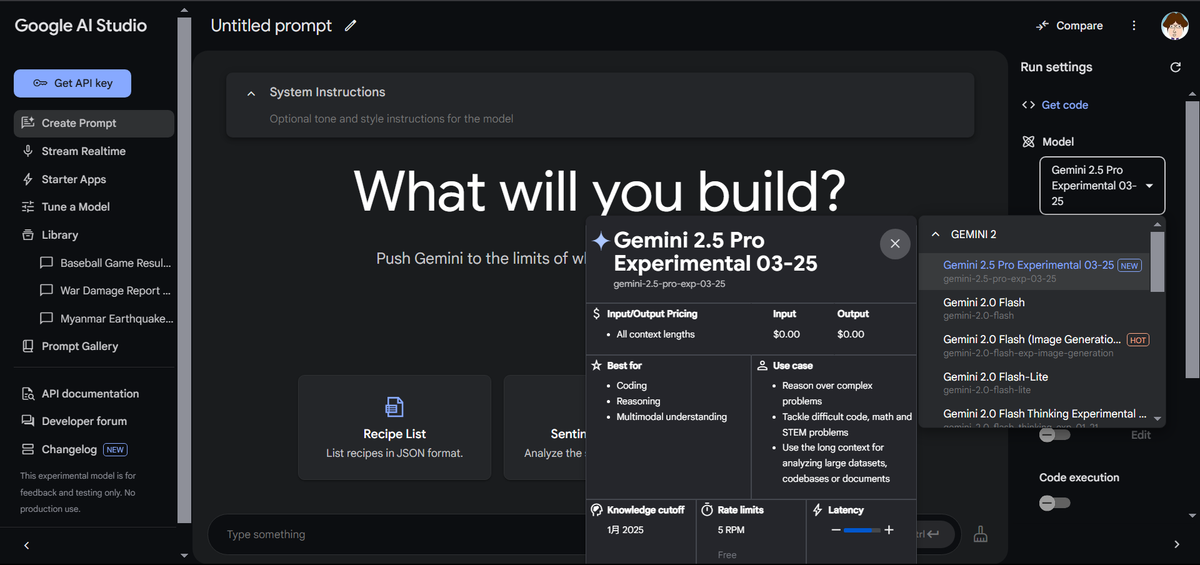Image resolution: width=1200 pixels, height=565 pixels.
Task: Click the pencil icon to rename Untitled prompt
Action: pyautogui.click(x=350, y=26)
